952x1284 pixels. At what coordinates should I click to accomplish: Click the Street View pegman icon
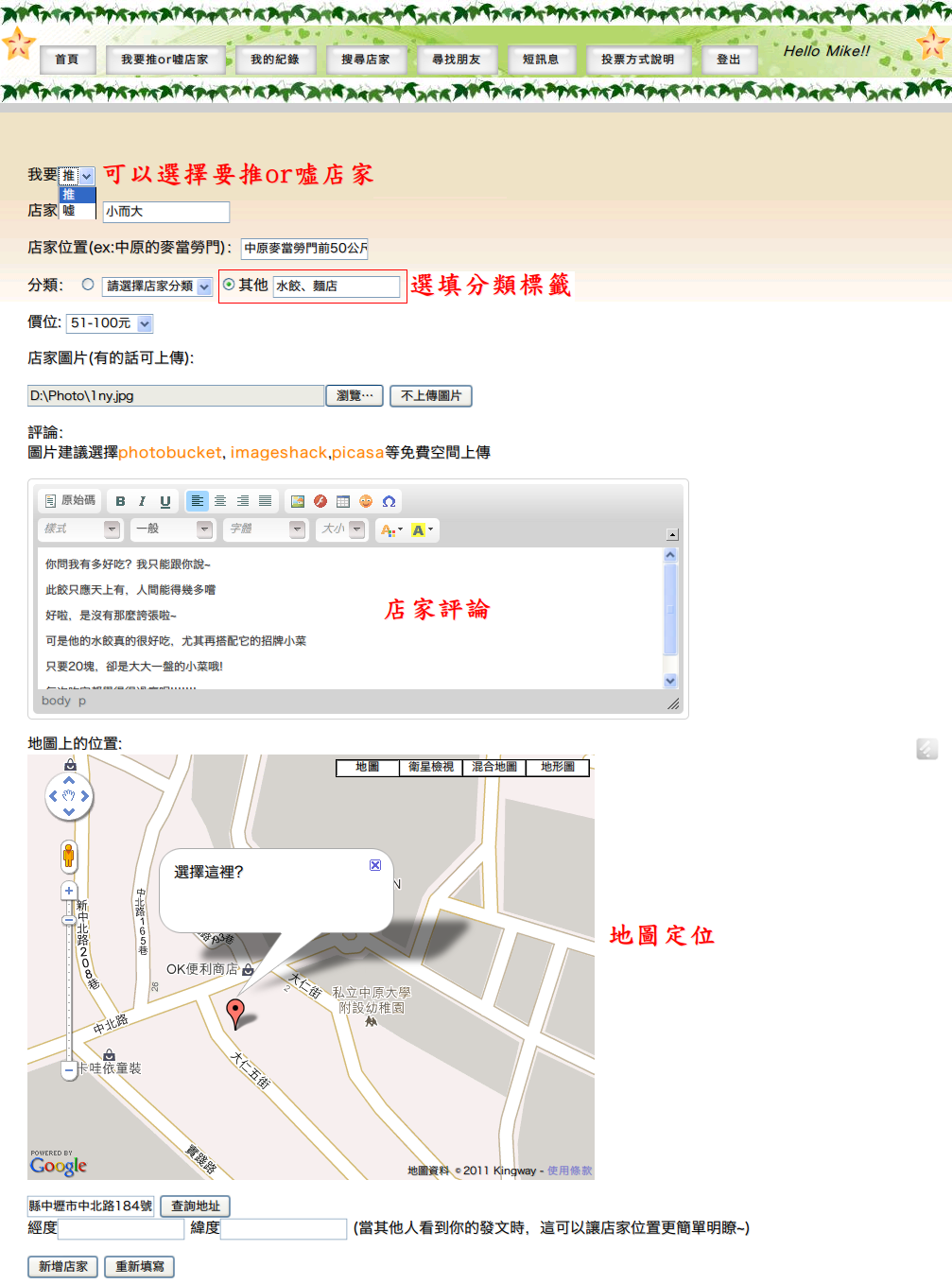[x=68, y=857]
